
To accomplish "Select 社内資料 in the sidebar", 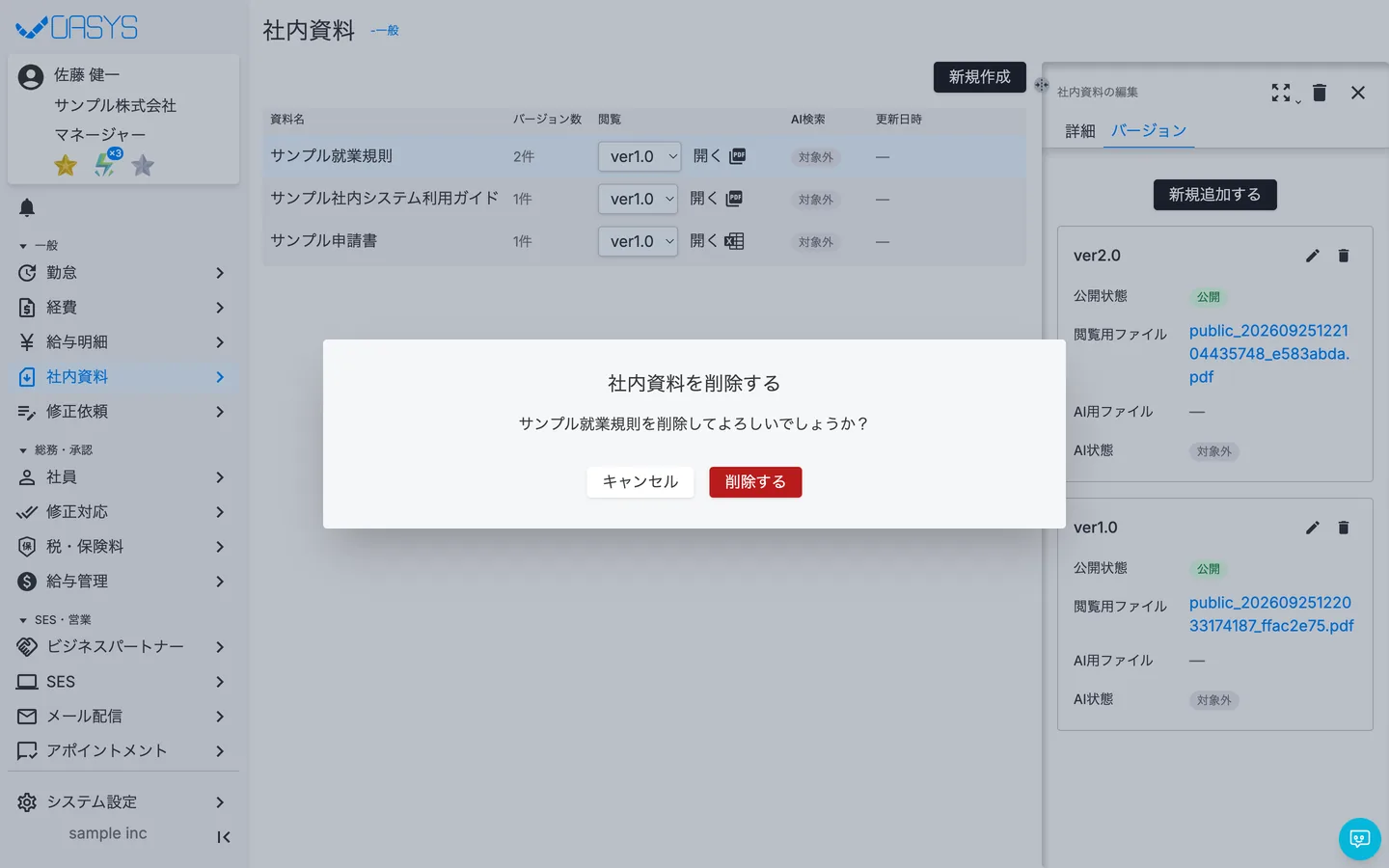I will [x=123, y=377].
